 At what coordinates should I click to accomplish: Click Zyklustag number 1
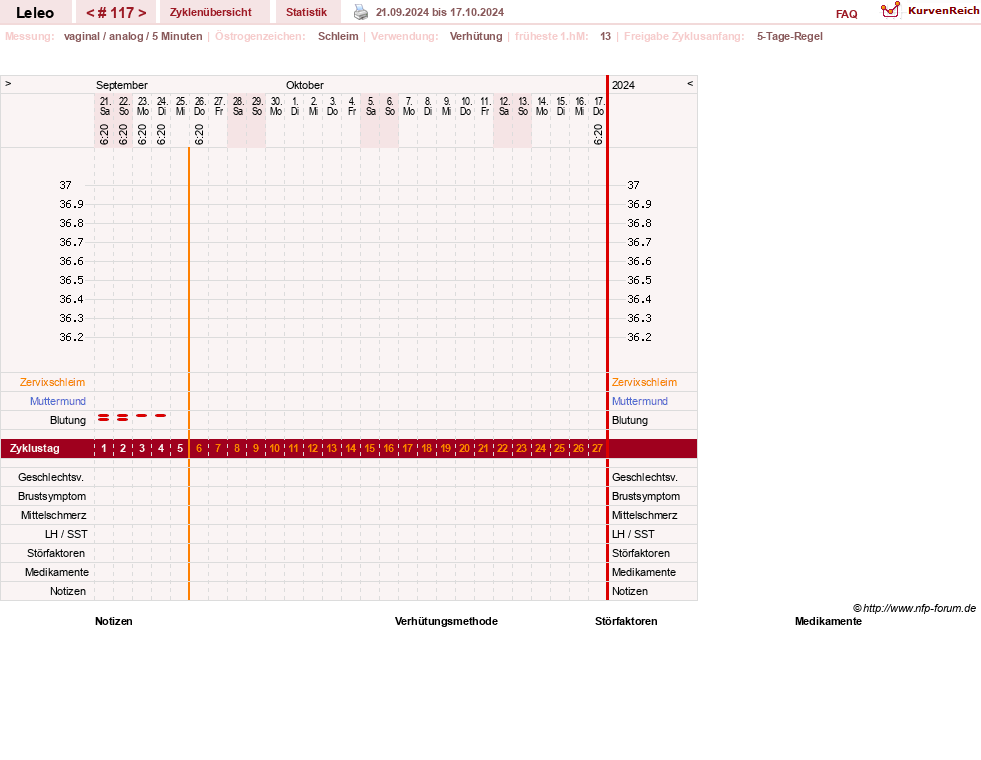coord(104,448)
